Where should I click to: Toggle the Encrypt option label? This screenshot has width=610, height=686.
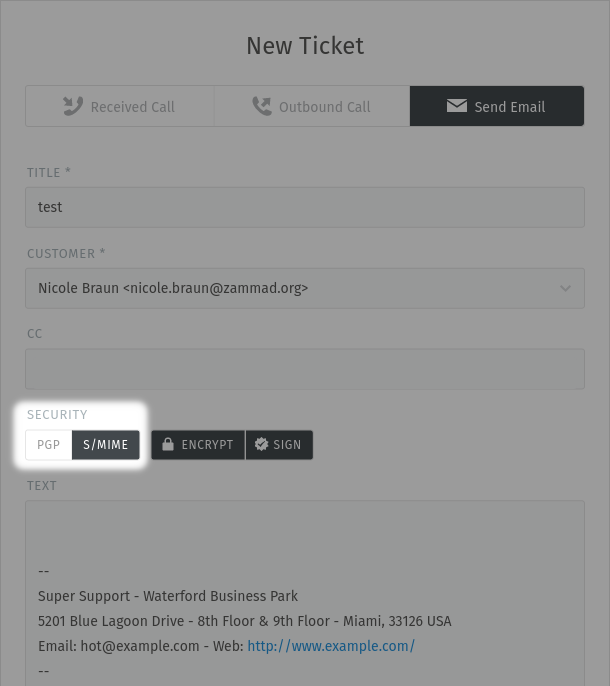[x=207, y=445]
